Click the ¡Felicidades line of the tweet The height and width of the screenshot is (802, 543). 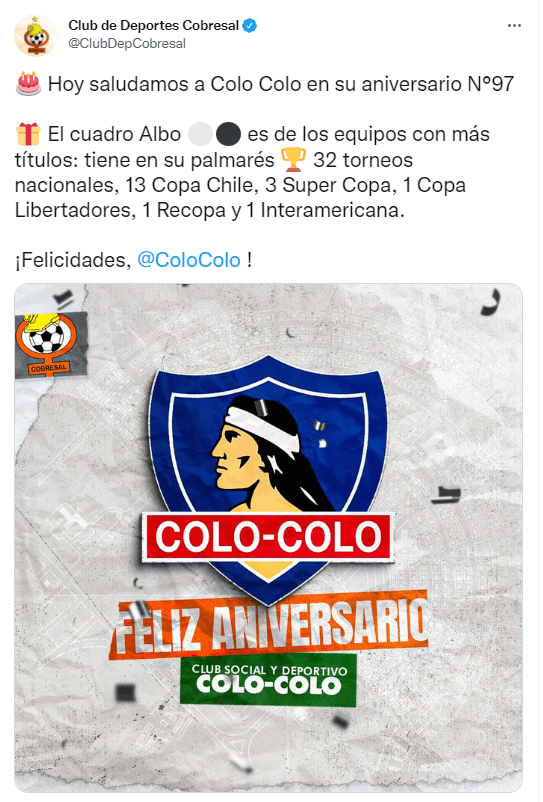tap(133, 260)
